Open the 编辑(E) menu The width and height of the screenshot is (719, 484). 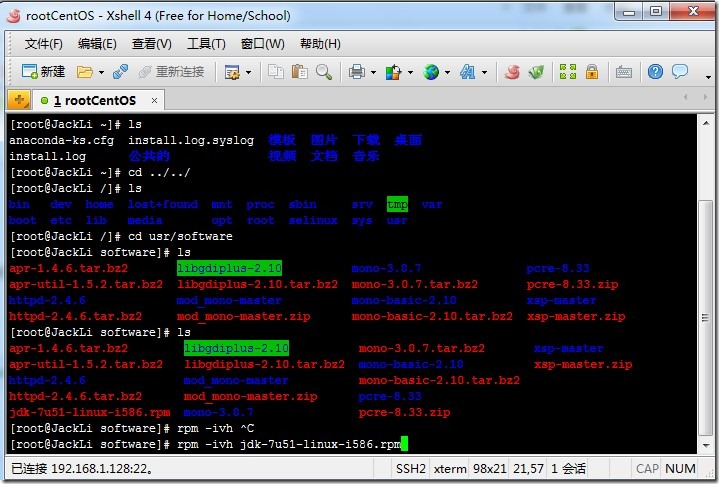coord(97,44)
